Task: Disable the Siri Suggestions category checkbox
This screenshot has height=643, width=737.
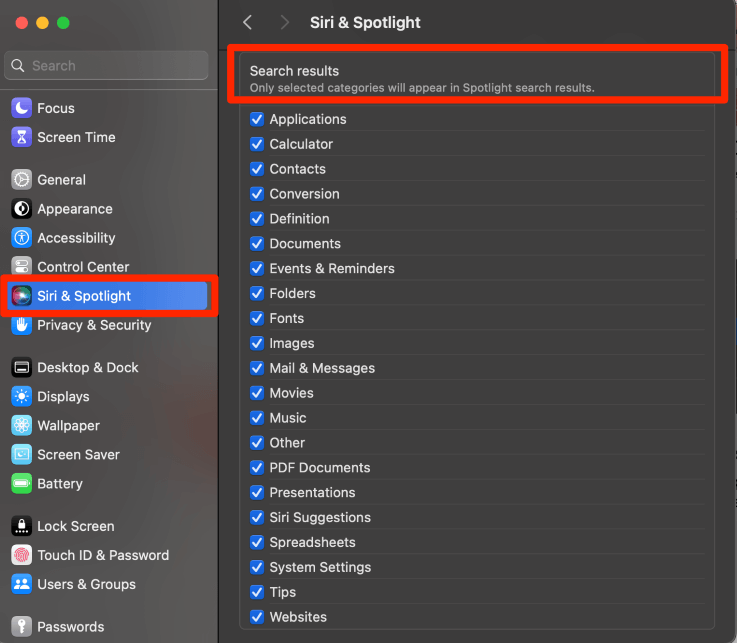Action: coord(257,517)
